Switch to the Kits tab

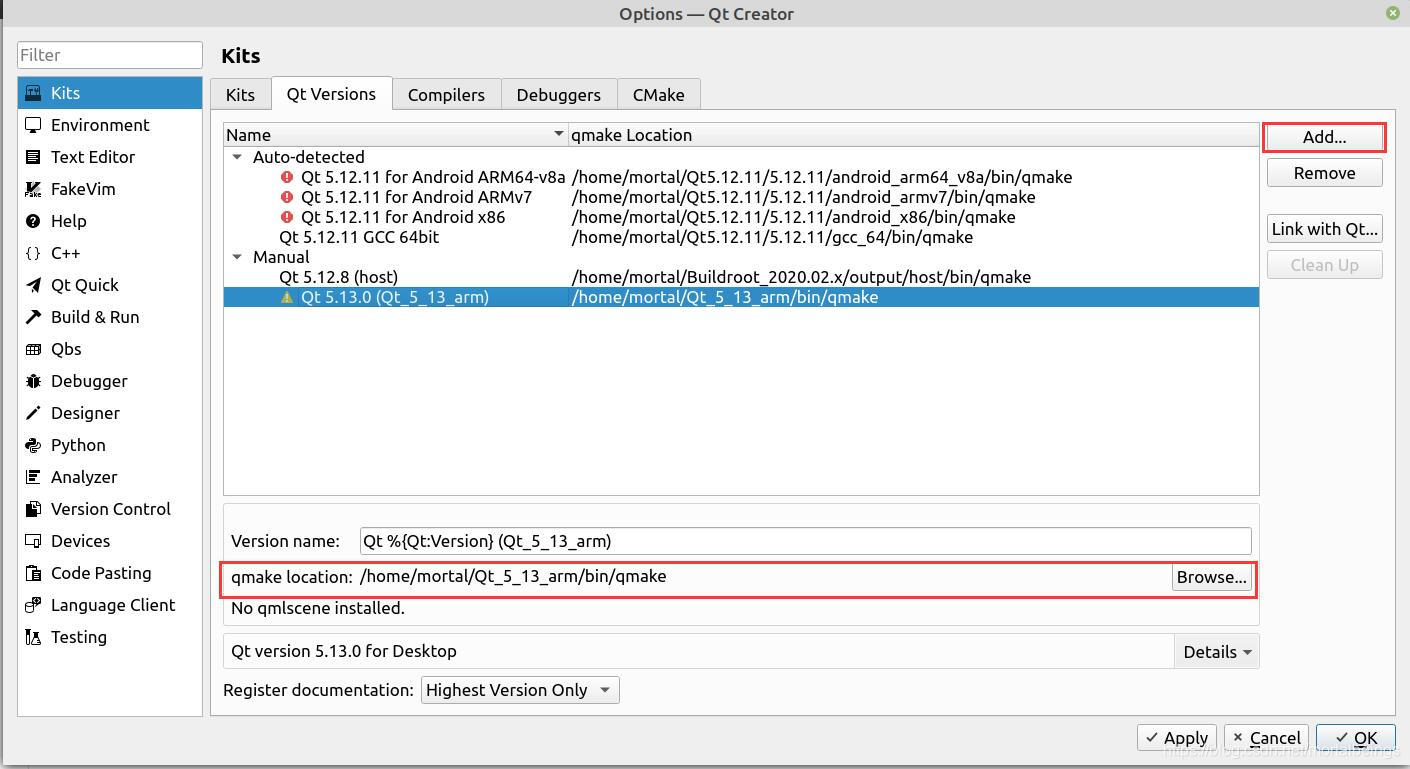click(240, 95)
